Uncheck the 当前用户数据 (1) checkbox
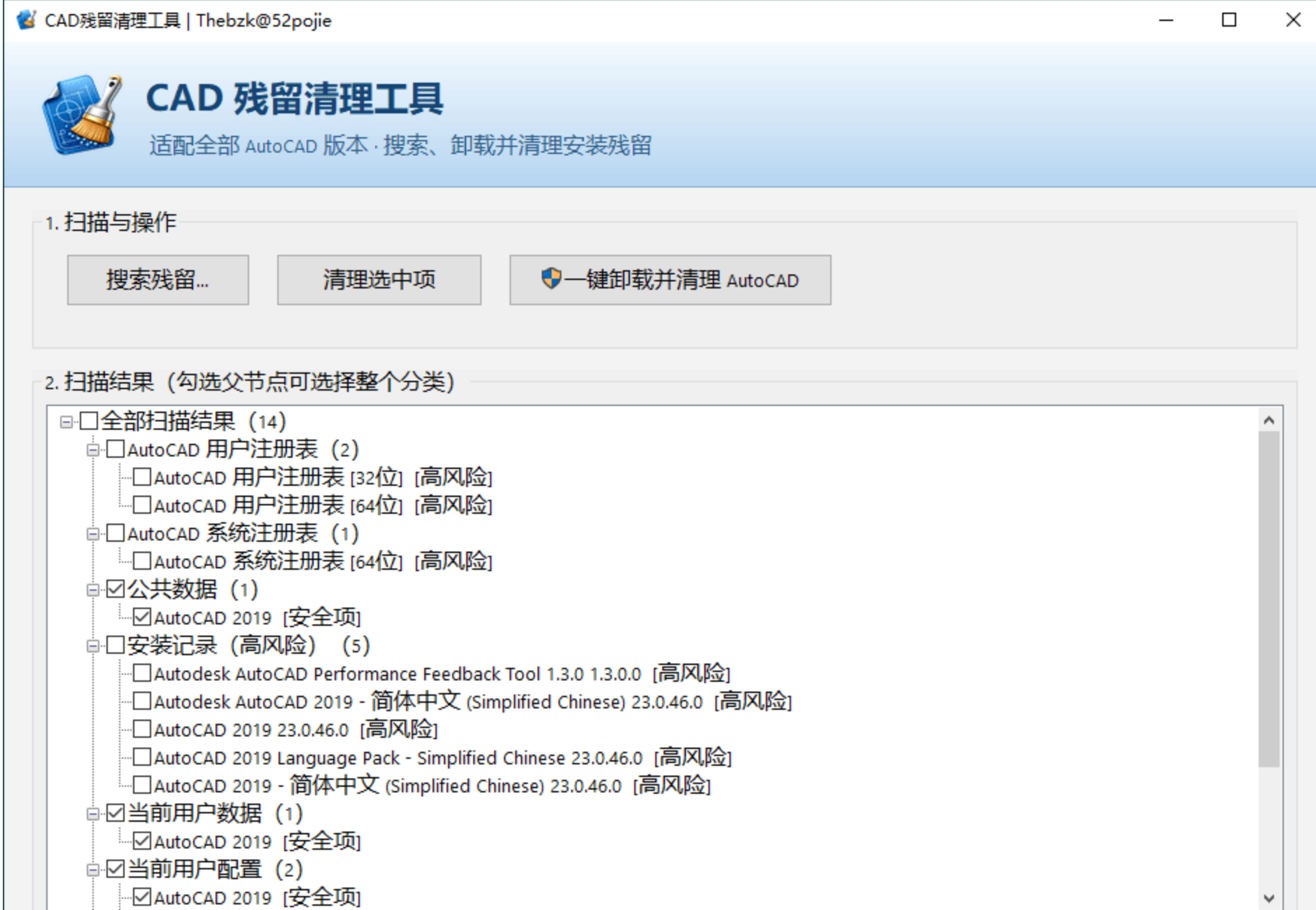This screenshot has width=1316, height=910. click(115, 813)
